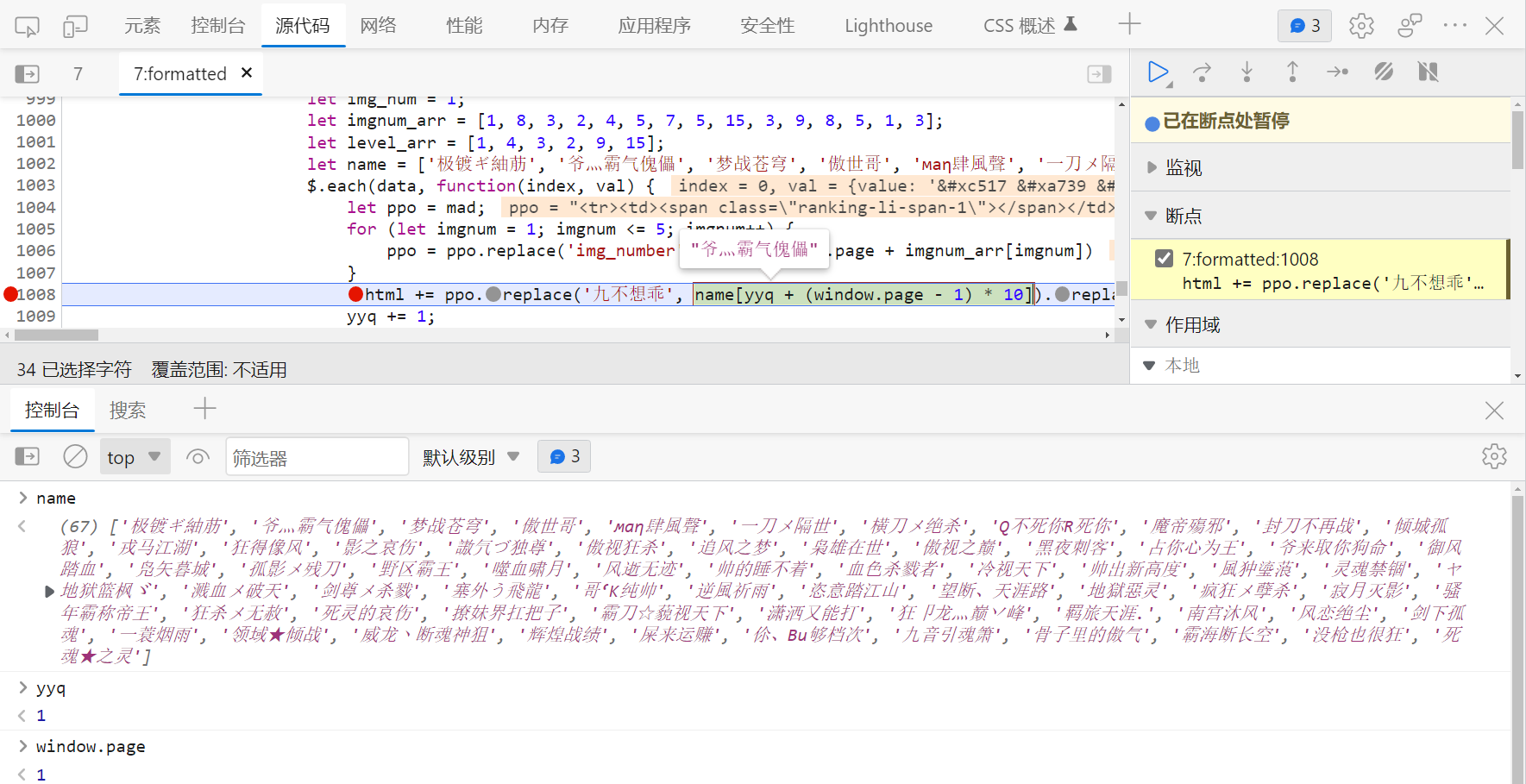Open the top context dropdown
The width and height of the screenshot is (1526, 784).
[x=135, y=456]
